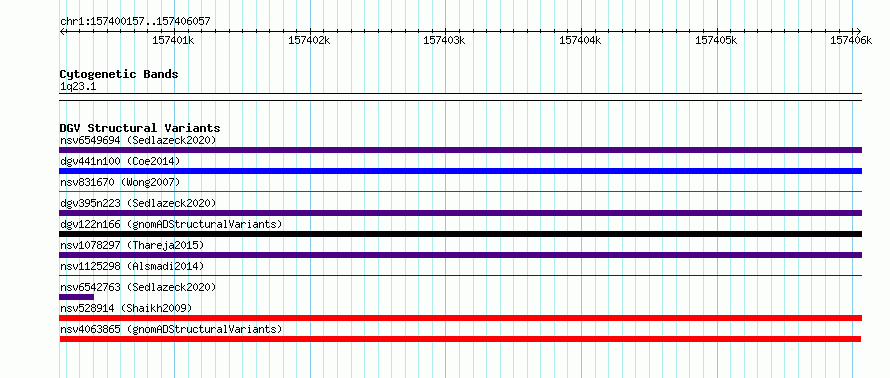
Task: Click the nsv1078297 (Thareja2015) variant label
Action: (132, 245)
